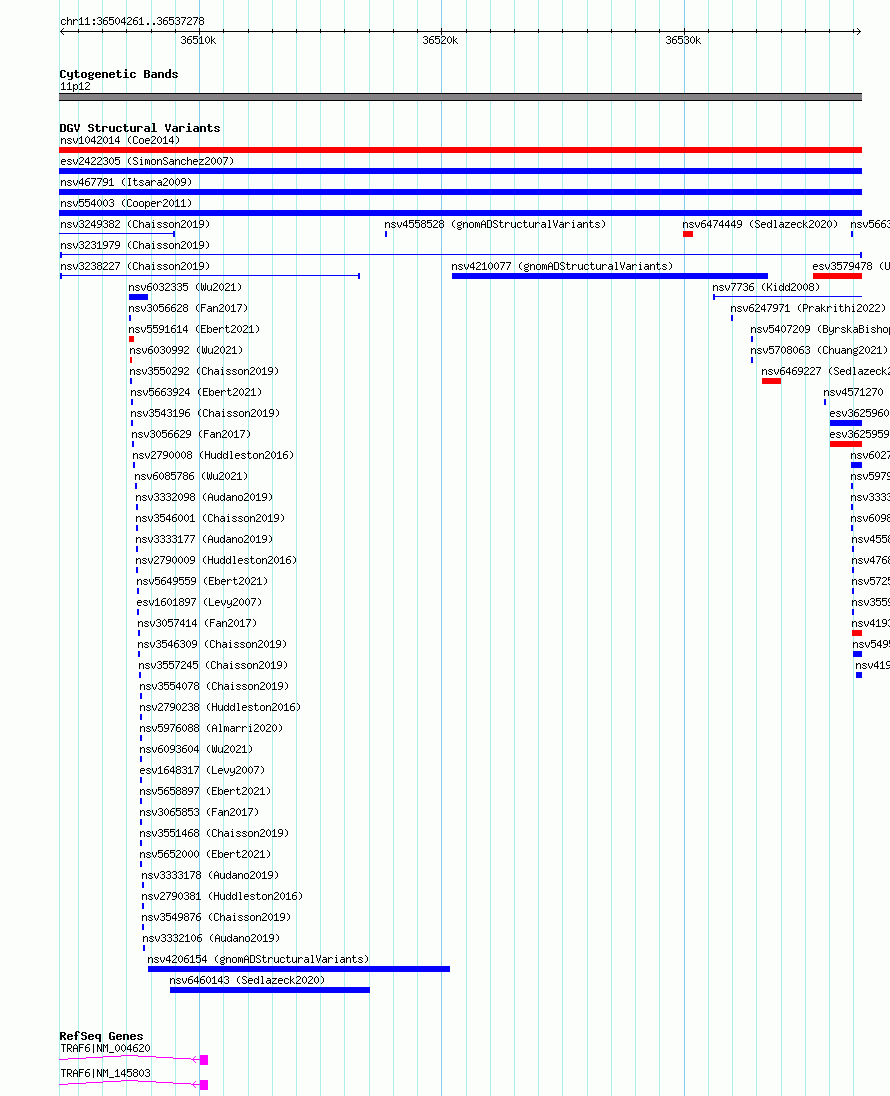890x1096 pixels.
Task: Select nsv5976088 (Almarri2020) label
Action: (x=211, y=727)
